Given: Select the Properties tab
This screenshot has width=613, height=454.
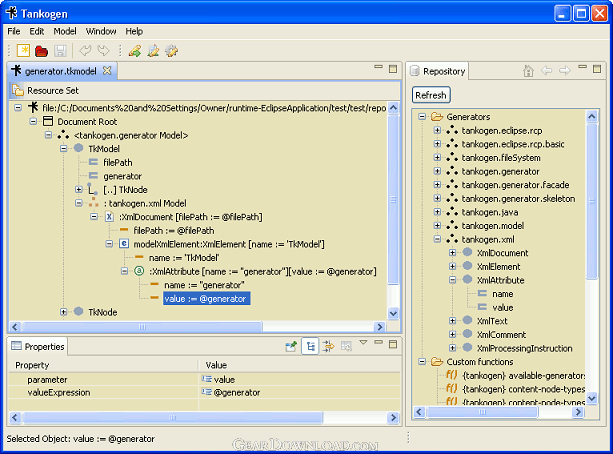Looking at the screenshot, I should pos(38,346).
